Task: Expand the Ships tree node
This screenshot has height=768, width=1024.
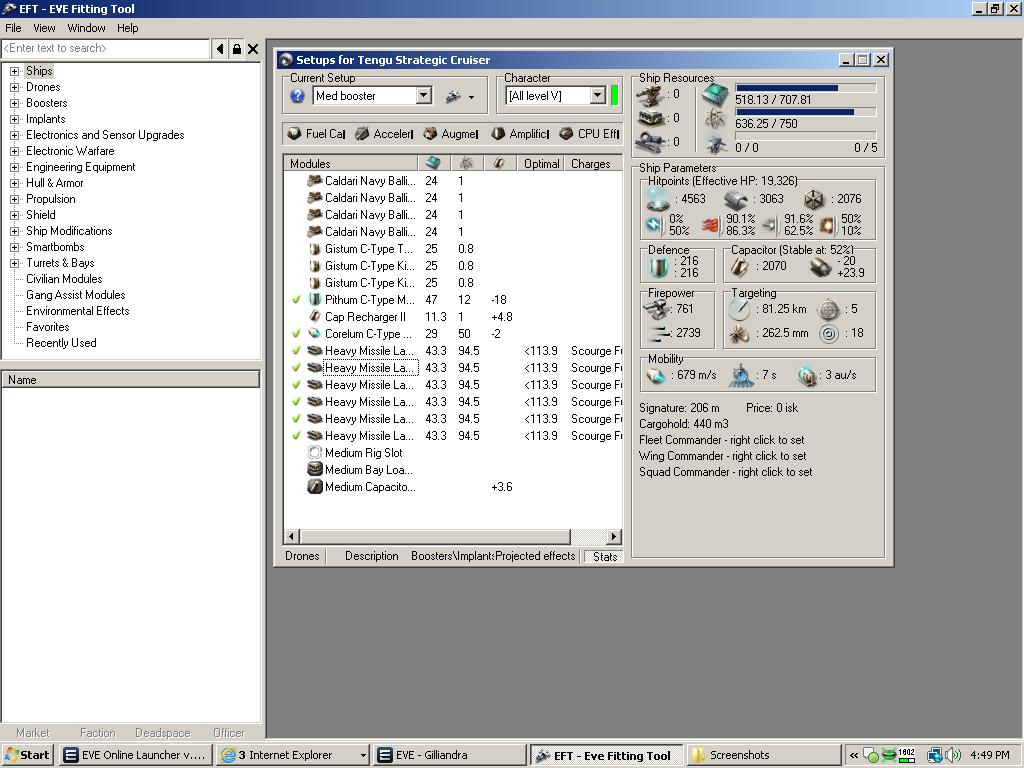Action: click(14, 71)
